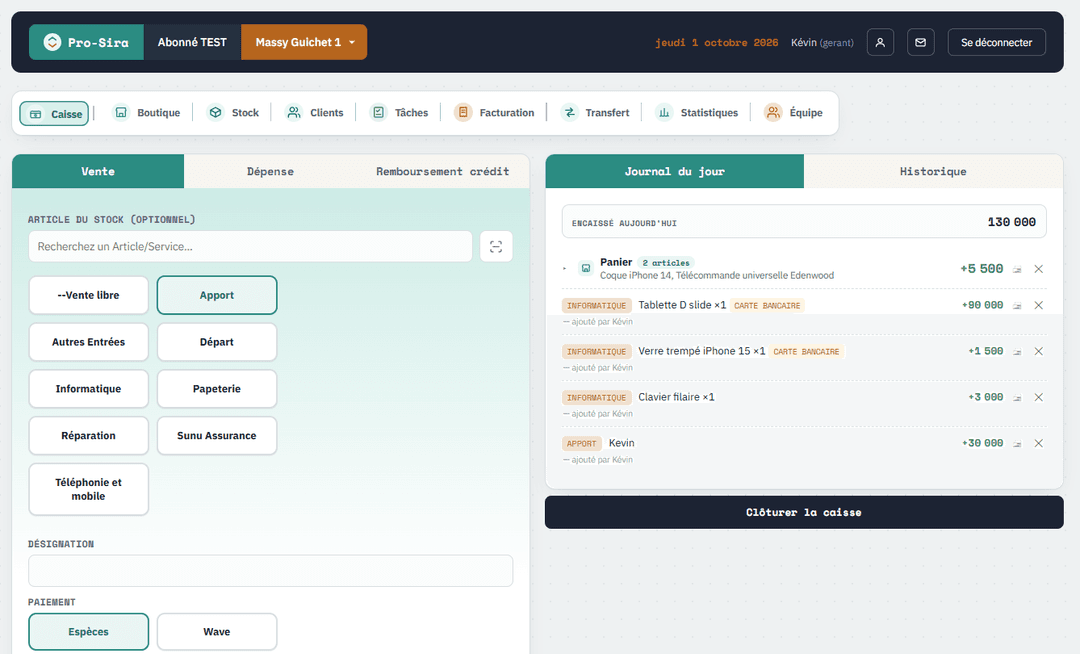
Task: Remove the Kevin apport entry
Action: point(1039,444)
